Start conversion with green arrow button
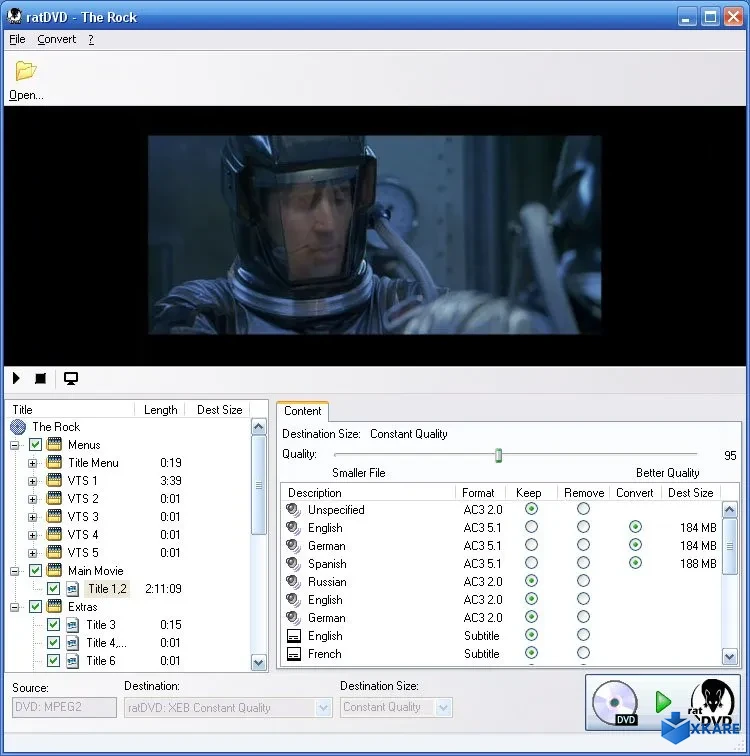The height and width of the screenshot is (756, 750). tap(663, 702)
